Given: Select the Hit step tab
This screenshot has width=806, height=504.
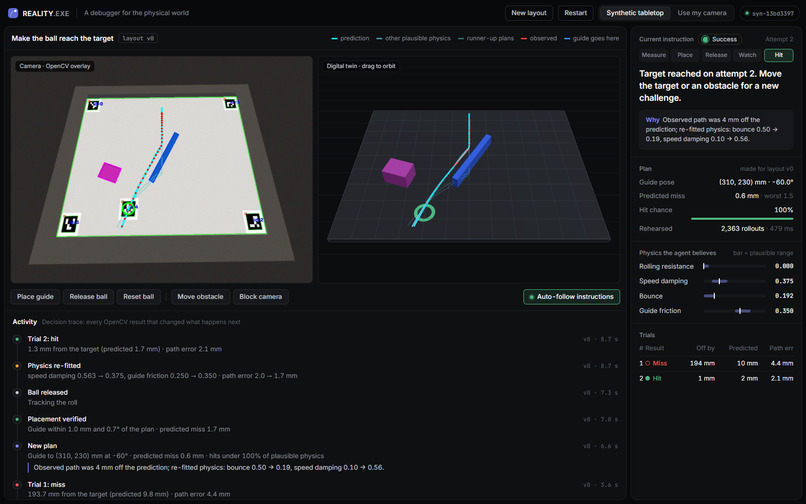Looking at the screenshot, I should point(779,55).
